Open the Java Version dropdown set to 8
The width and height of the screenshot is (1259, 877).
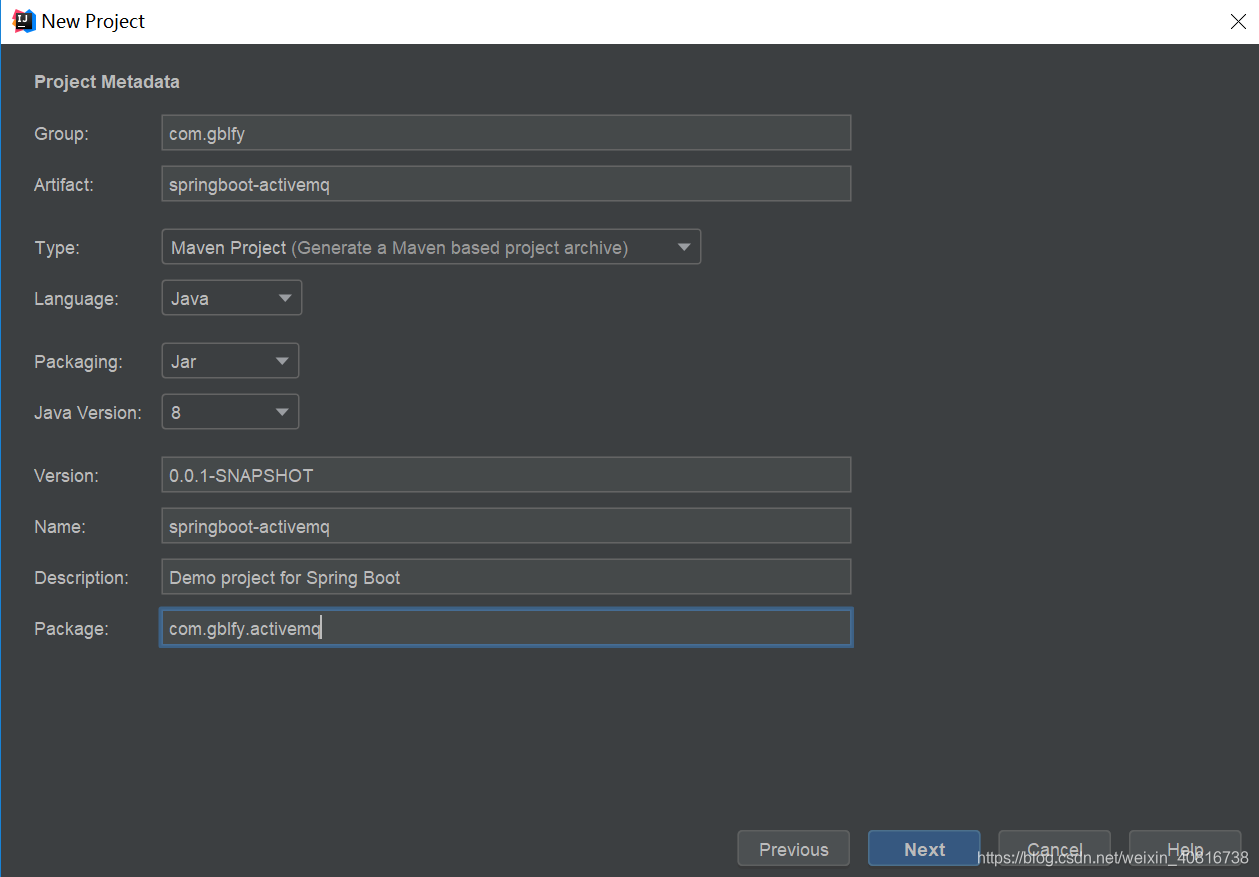pyautogui.click(x=230, y=411)
